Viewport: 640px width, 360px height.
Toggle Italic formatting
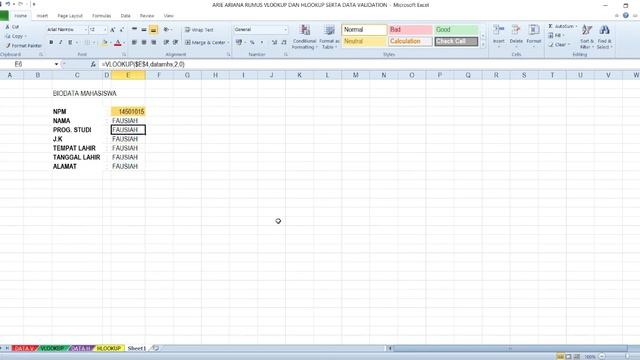coord(60,42)
